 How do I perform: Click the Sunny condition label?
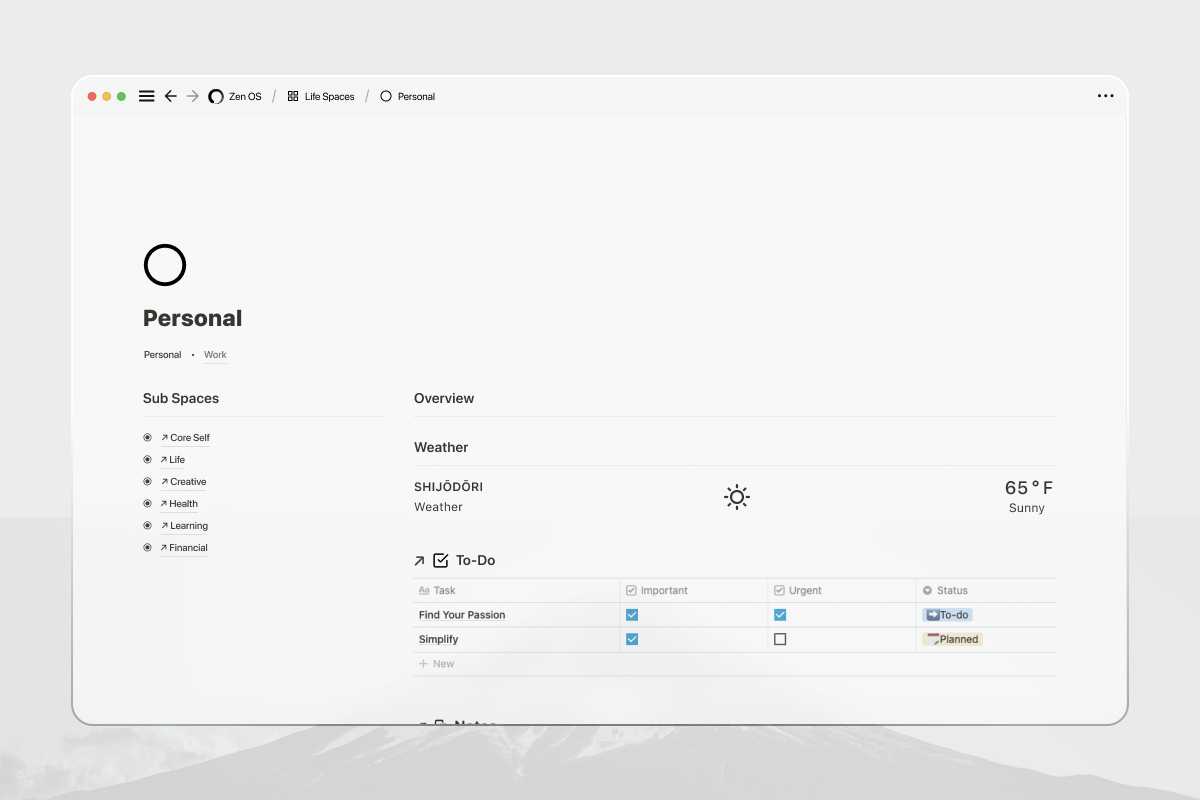1027,508
